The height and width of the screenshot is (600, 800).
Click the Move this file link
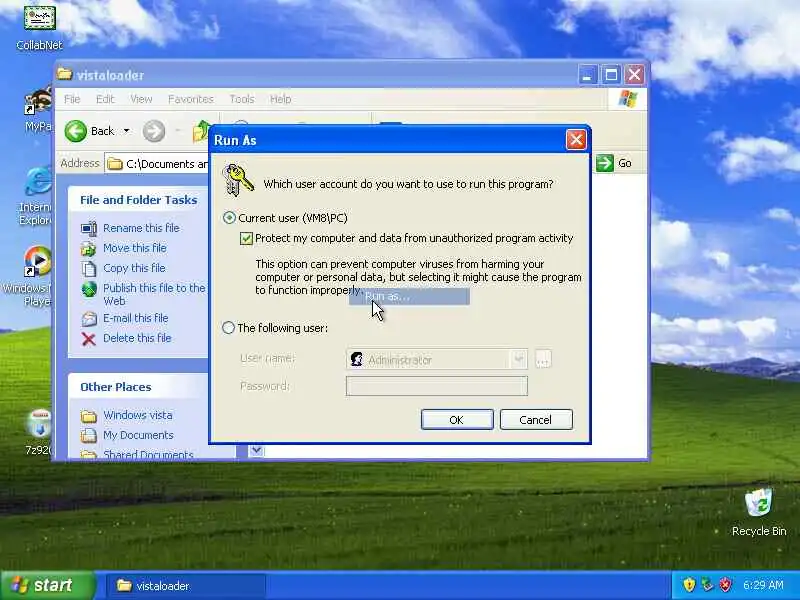135,248
